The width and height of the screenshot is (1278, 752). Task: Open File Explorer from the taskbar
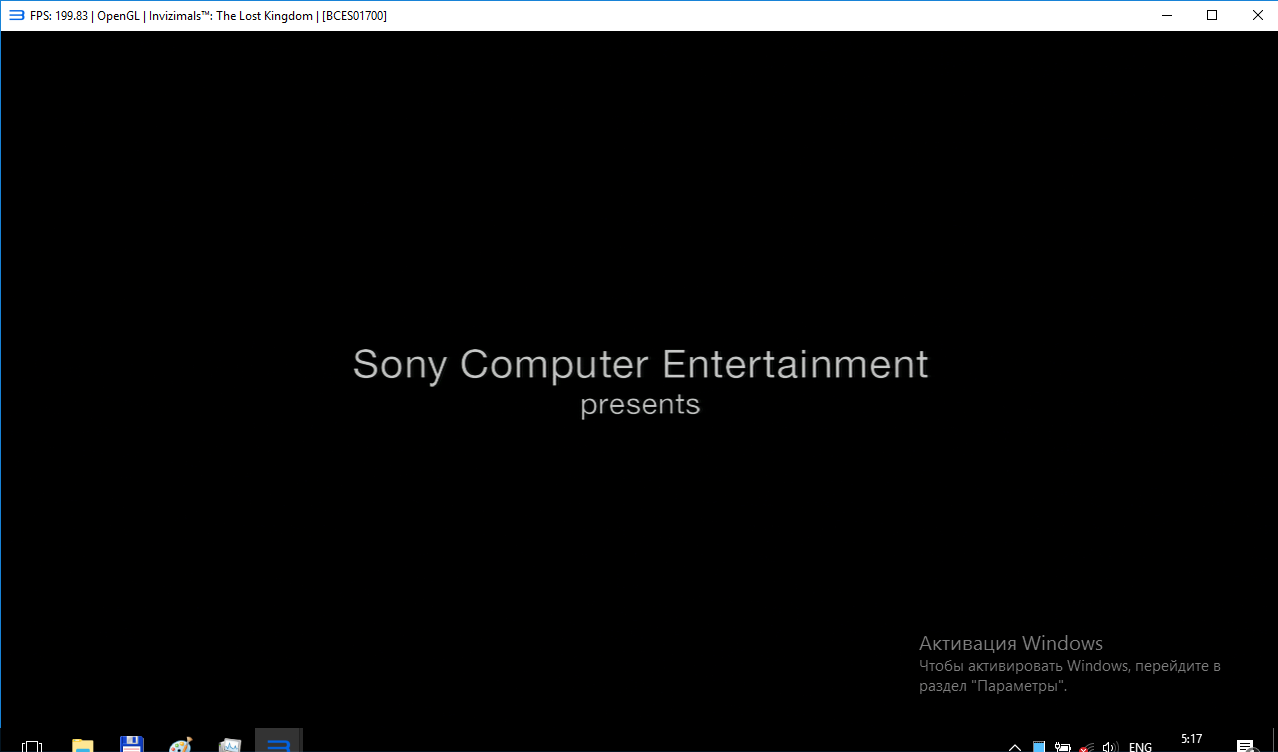pos(82,745)
